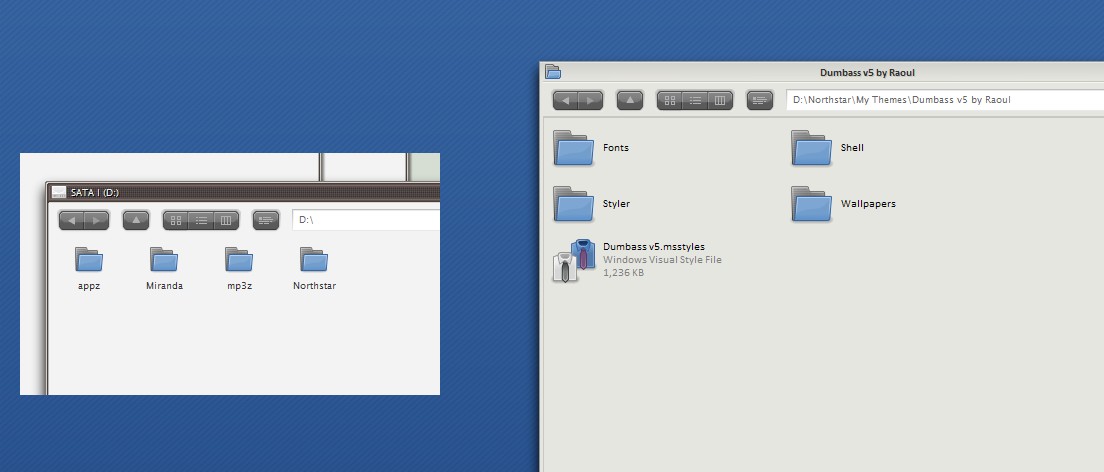
Task: Click the appz folder name
Action: pyautogui.click(x=89, y=286)
